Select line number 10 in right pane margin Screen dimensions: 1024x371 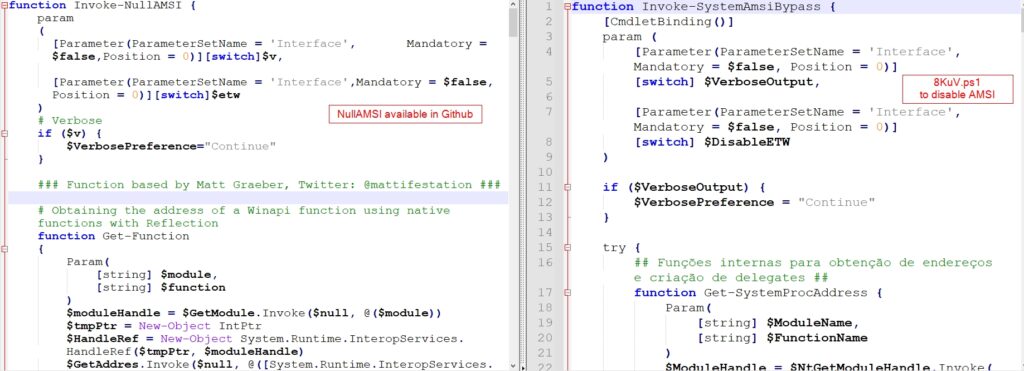tap(546, 172)
